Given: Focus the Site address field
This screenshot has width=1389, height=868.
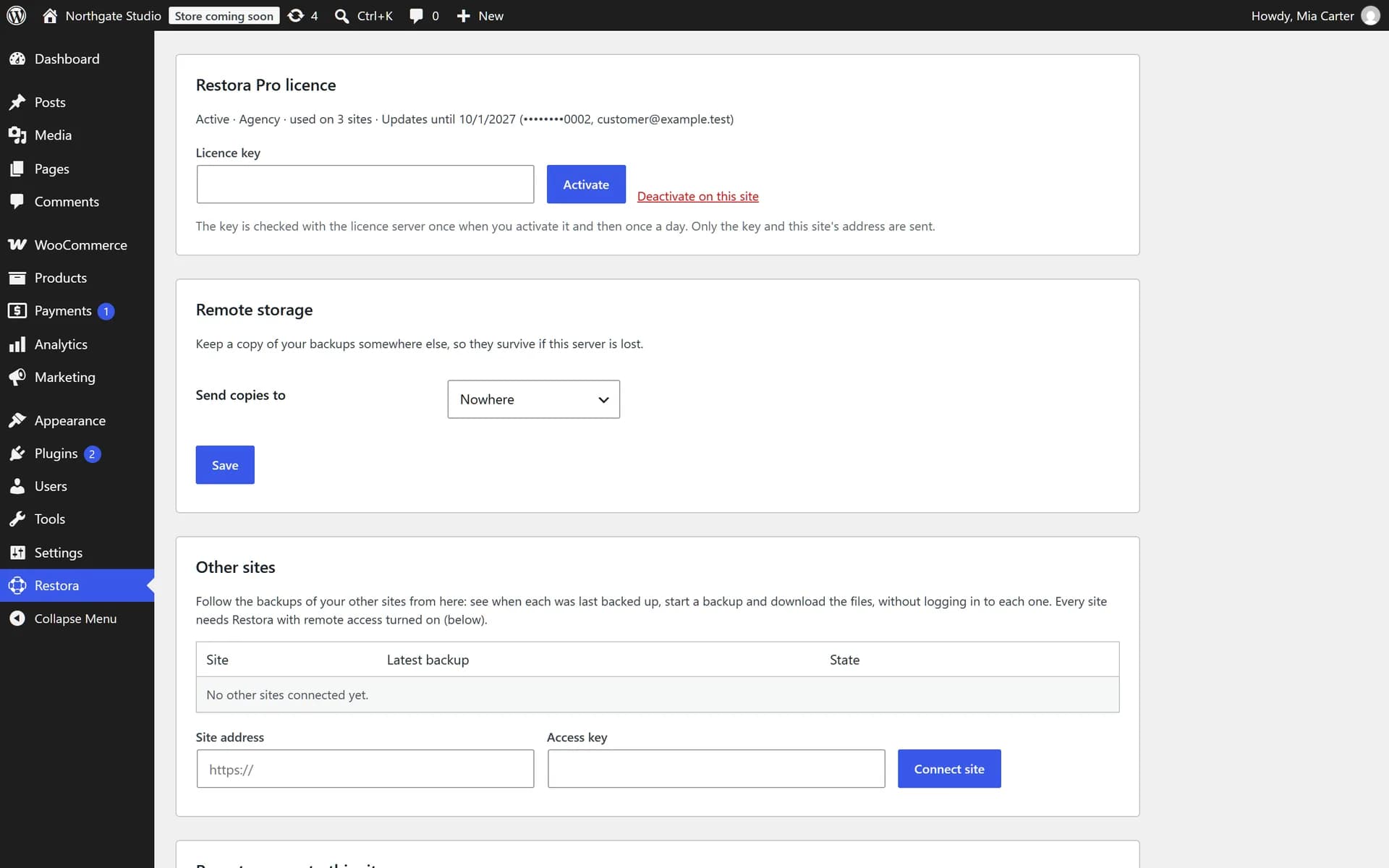Looking at the screenshot, I should point(365,769).
